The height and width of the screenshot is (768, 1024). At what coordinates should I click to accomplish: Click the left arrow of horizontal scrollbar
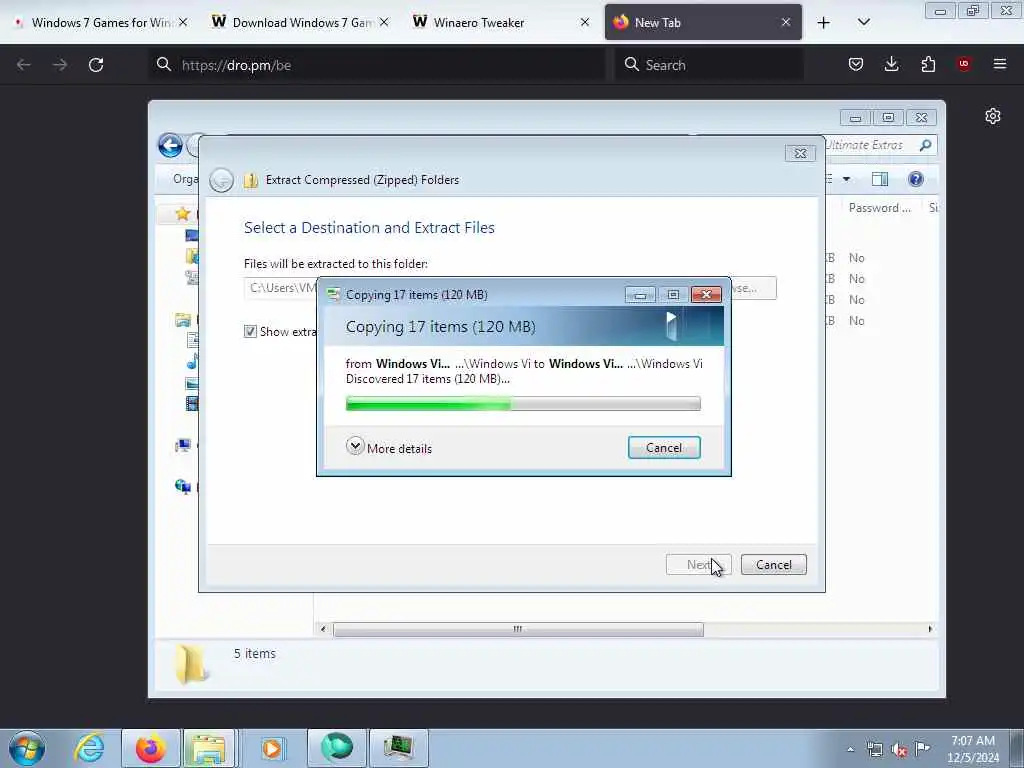click(323, 629)
